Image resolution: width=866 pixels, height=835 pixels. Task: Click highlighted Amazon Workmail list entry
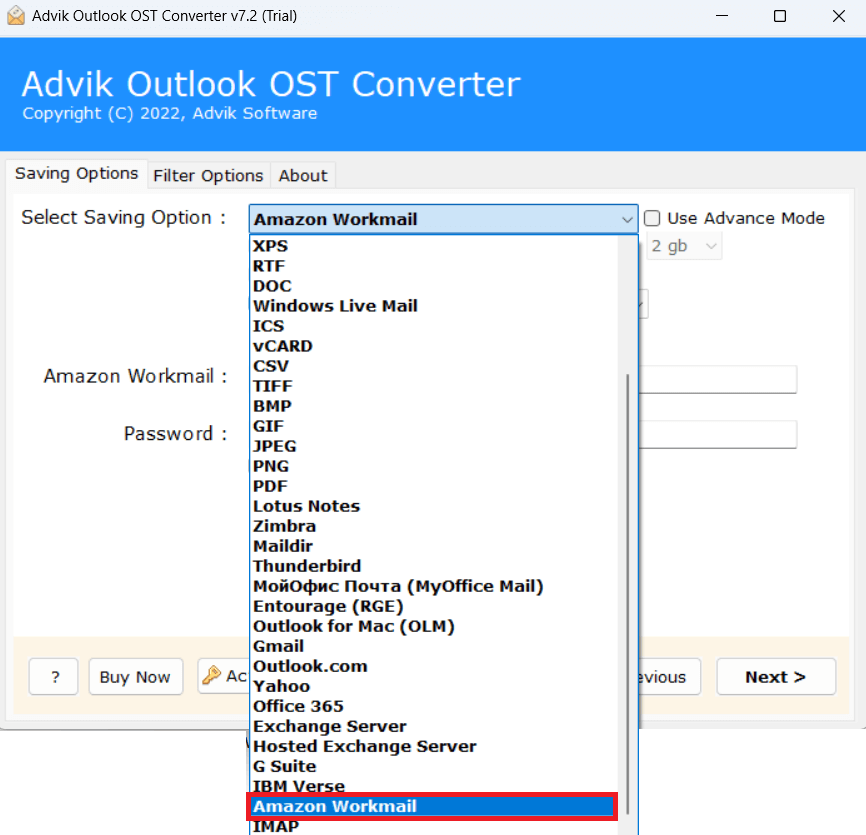[x=432, y=806]
